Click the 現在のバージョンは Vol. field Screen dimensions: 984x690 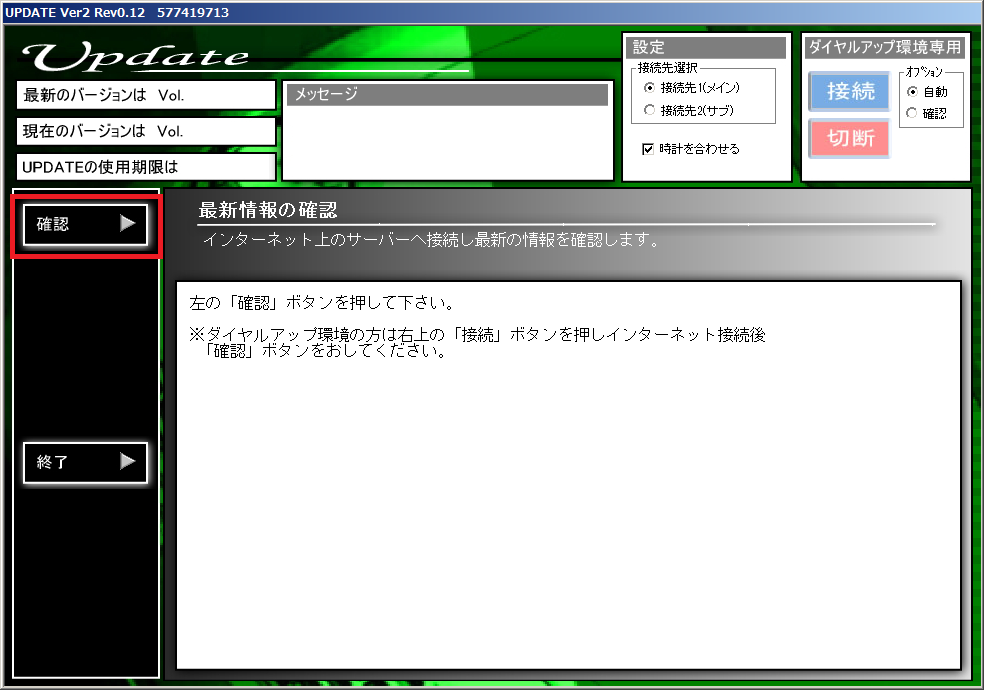coord(146,131)
